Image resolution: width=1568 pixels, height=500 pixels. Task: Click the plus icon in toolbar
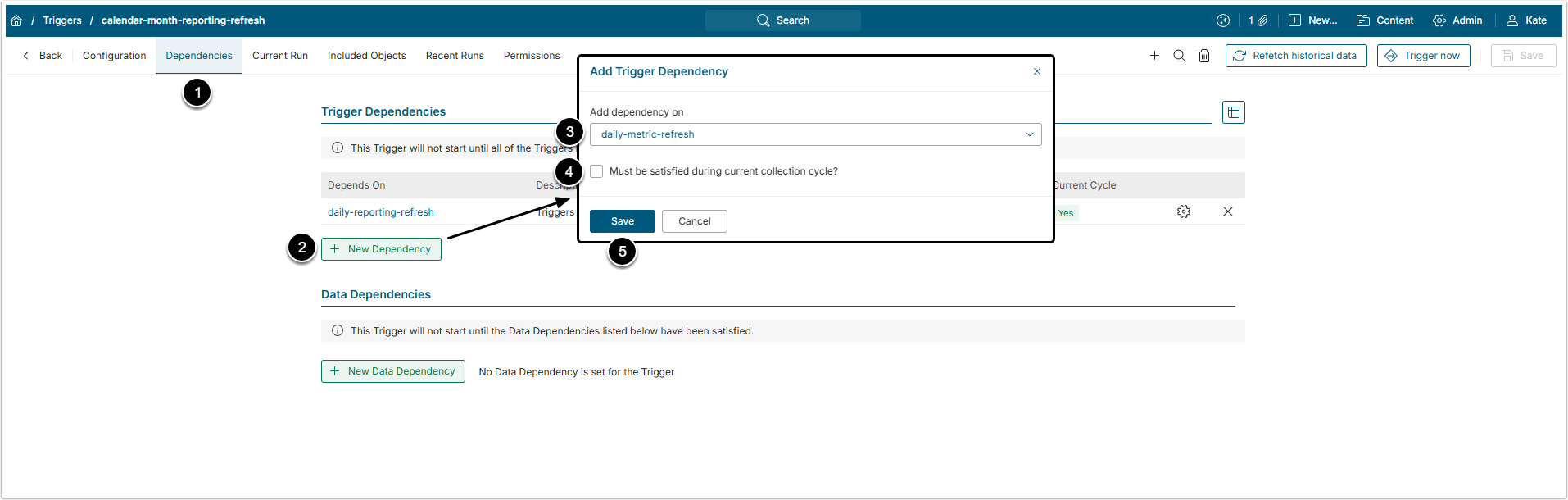[x=1154, y=56]
